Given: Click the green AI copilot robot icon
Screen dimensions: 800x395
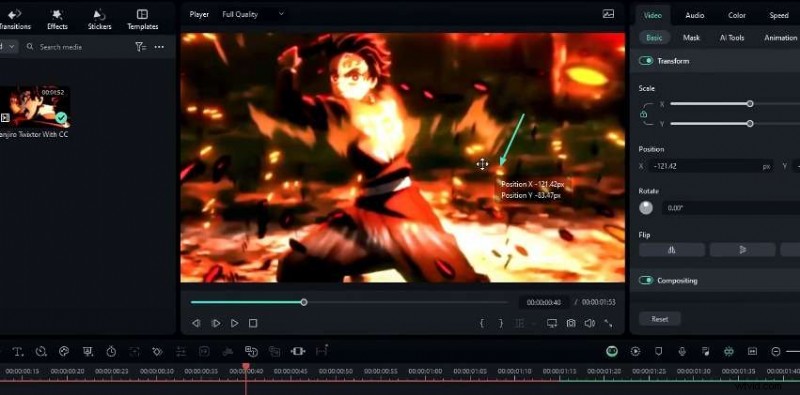Looking at the screenshot, I should 612,351.
